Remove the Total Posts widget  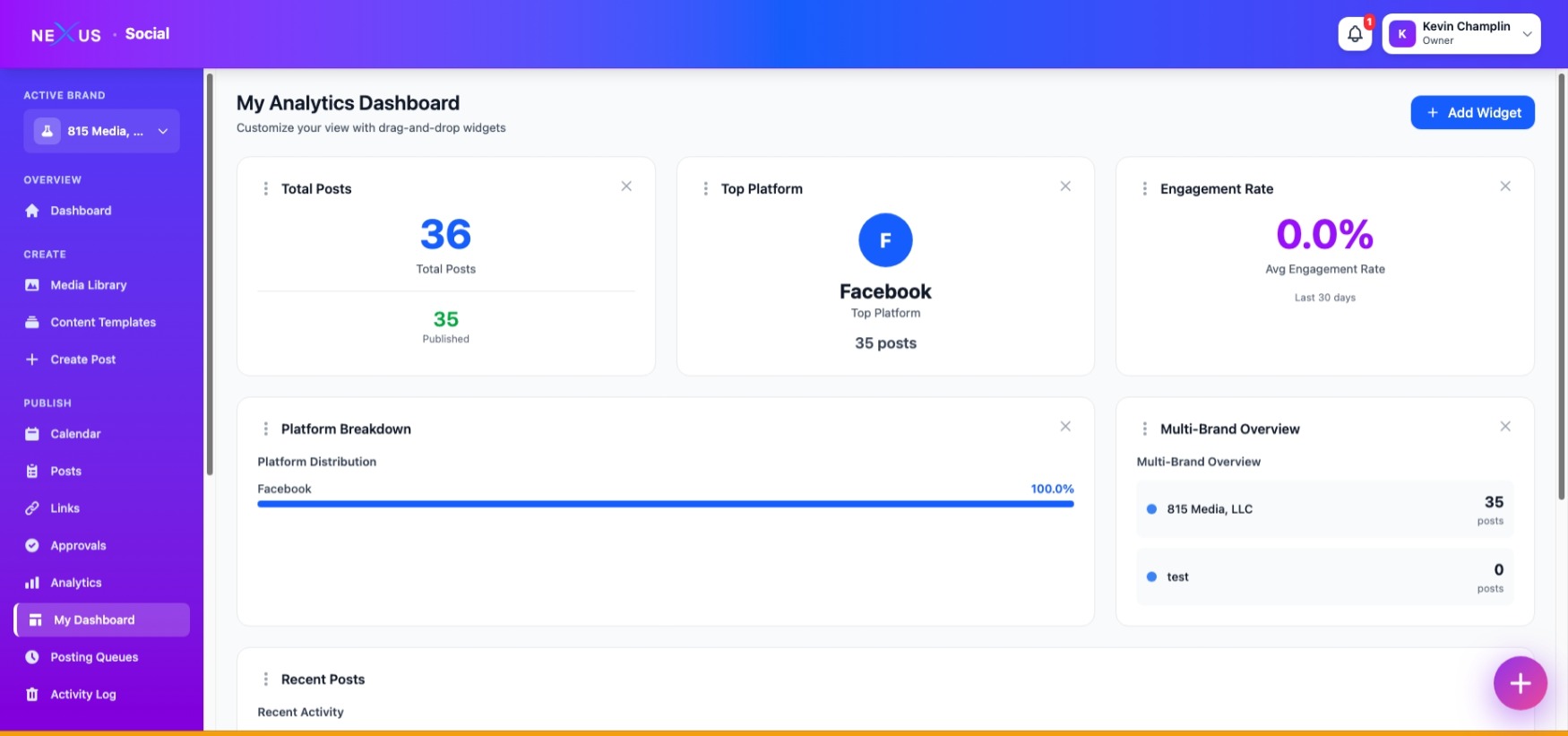626,186
